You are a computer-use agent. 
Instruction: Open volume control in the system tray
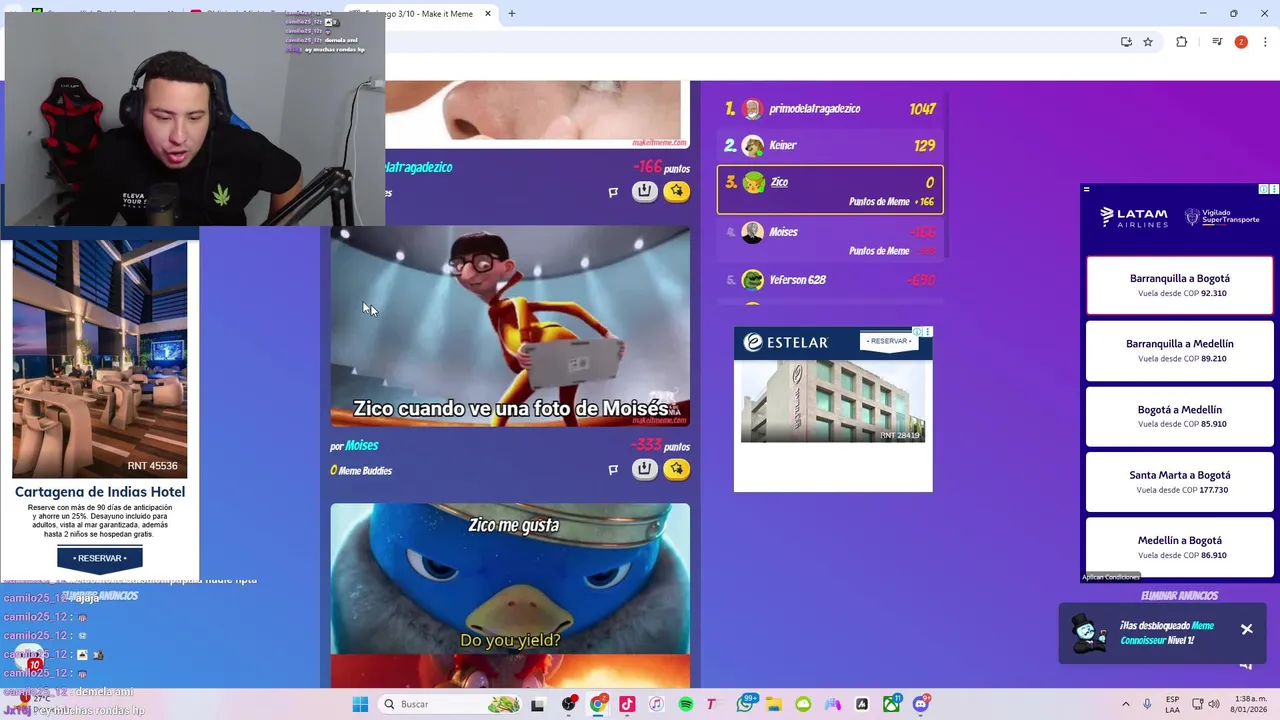(1216, 704)
